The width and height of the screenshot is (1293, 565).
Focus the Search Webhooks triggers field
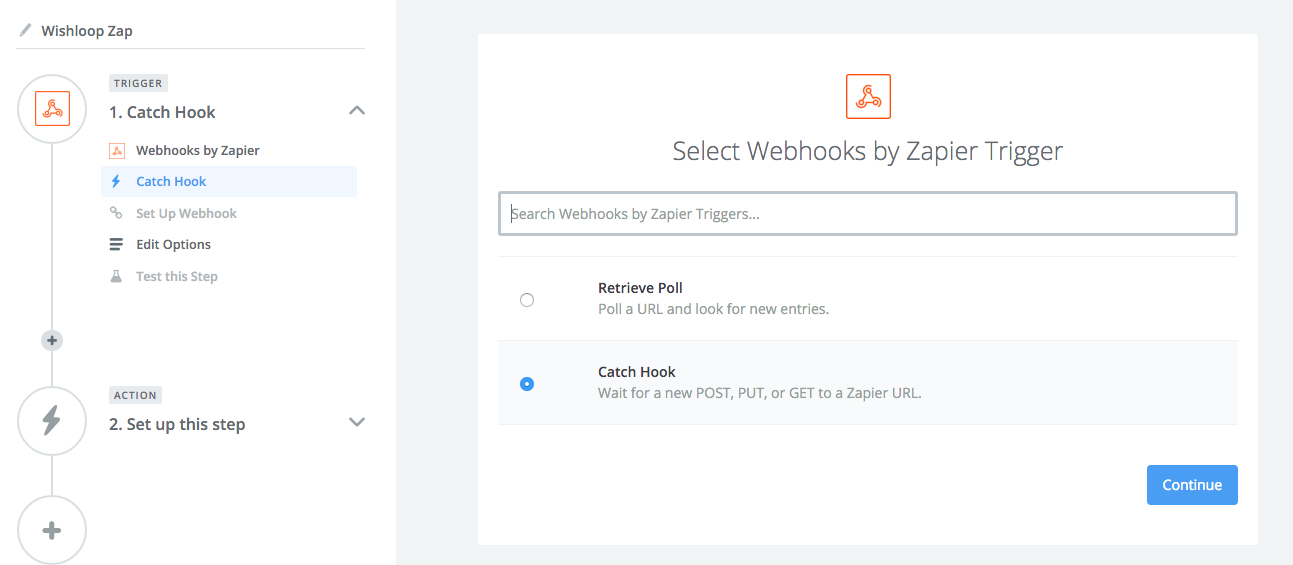(x=867, y=214)
